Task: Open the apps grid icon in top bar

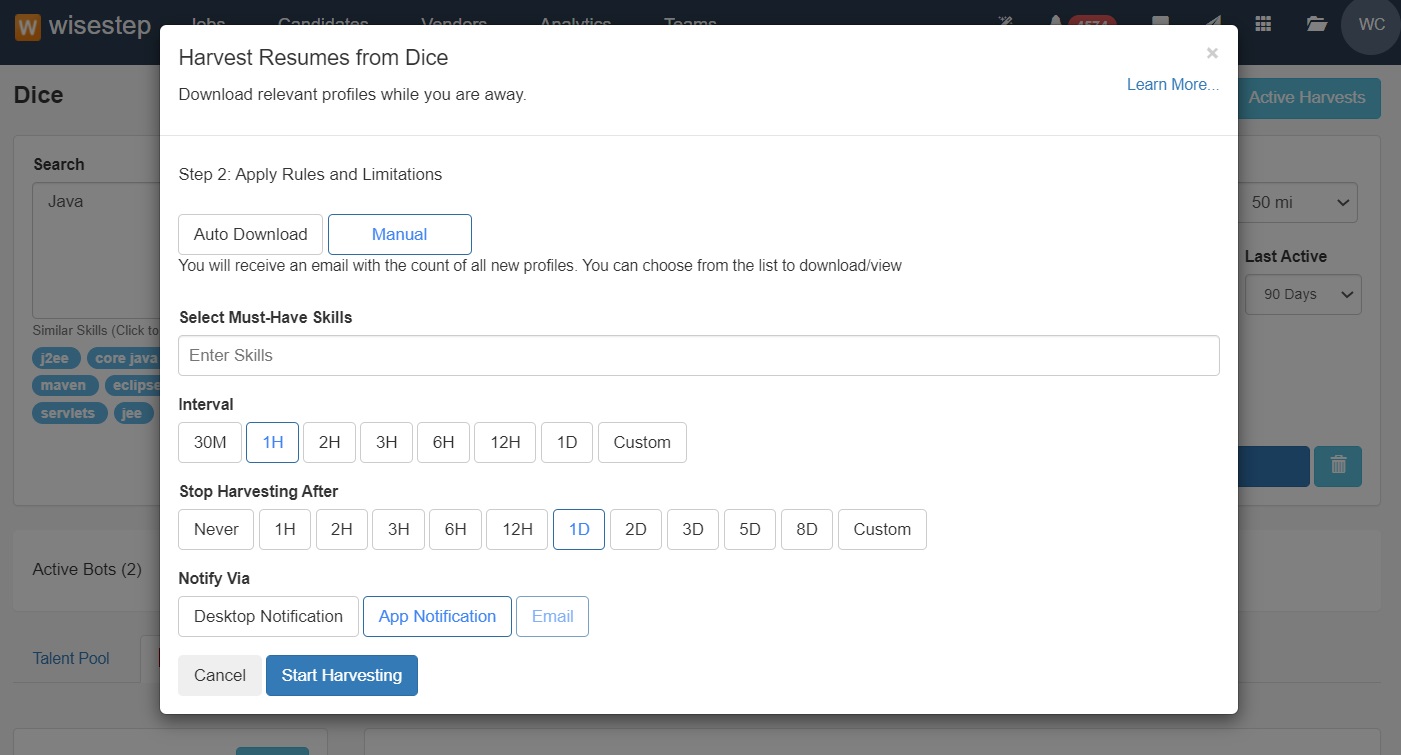Action: tap(1263, 24)
